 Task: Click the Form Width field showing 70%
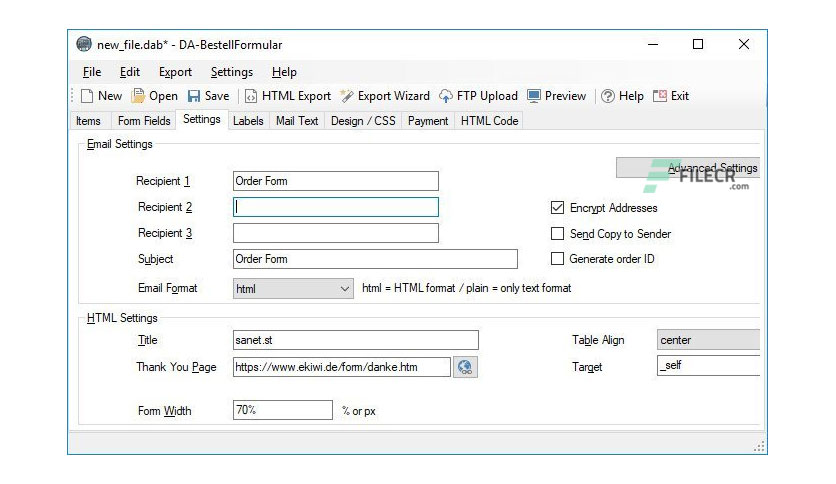coord(283,410)
